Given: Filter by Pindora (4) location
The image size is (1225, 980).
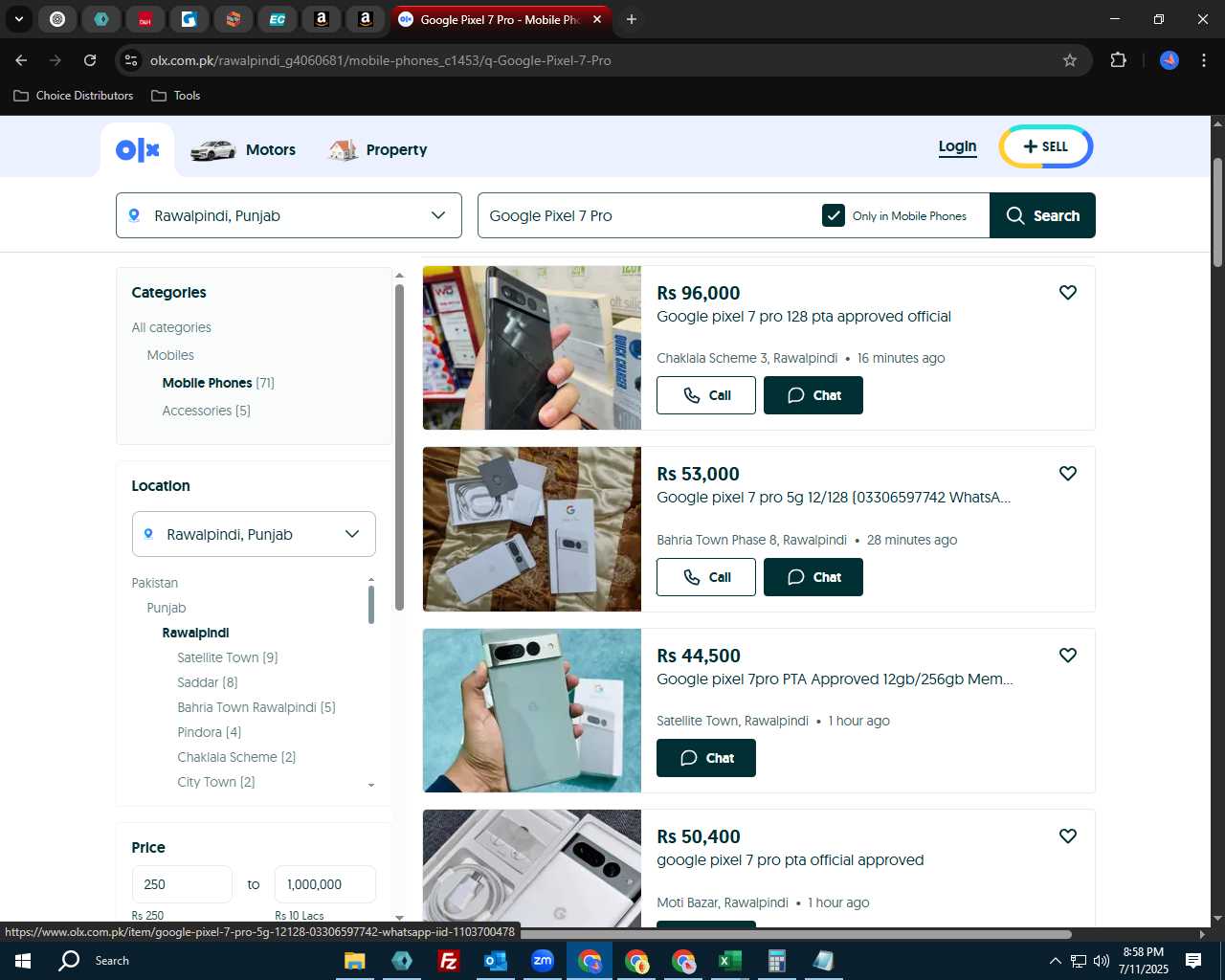Looking at the screenshot, I should 210,732.
